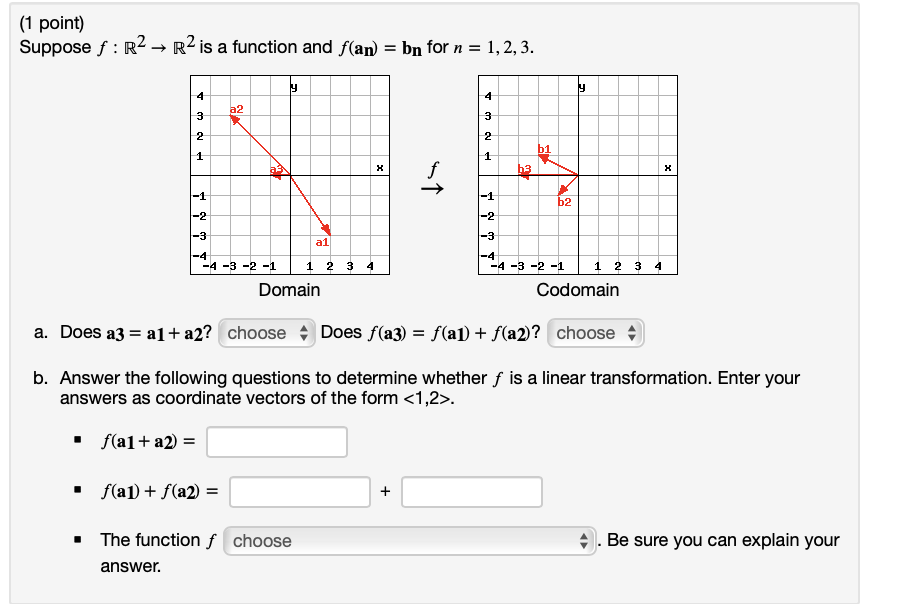Viewport: 922px width, 604px height.
Task: Click the first f(a1) + f(a2) answer box
Action: [300, 491]
